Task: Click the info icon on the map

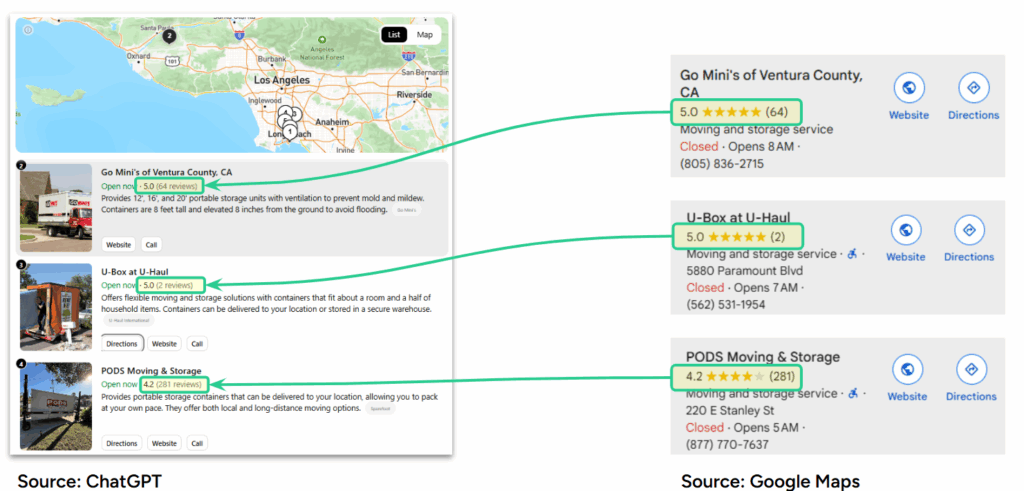Action: click(28, 30)
